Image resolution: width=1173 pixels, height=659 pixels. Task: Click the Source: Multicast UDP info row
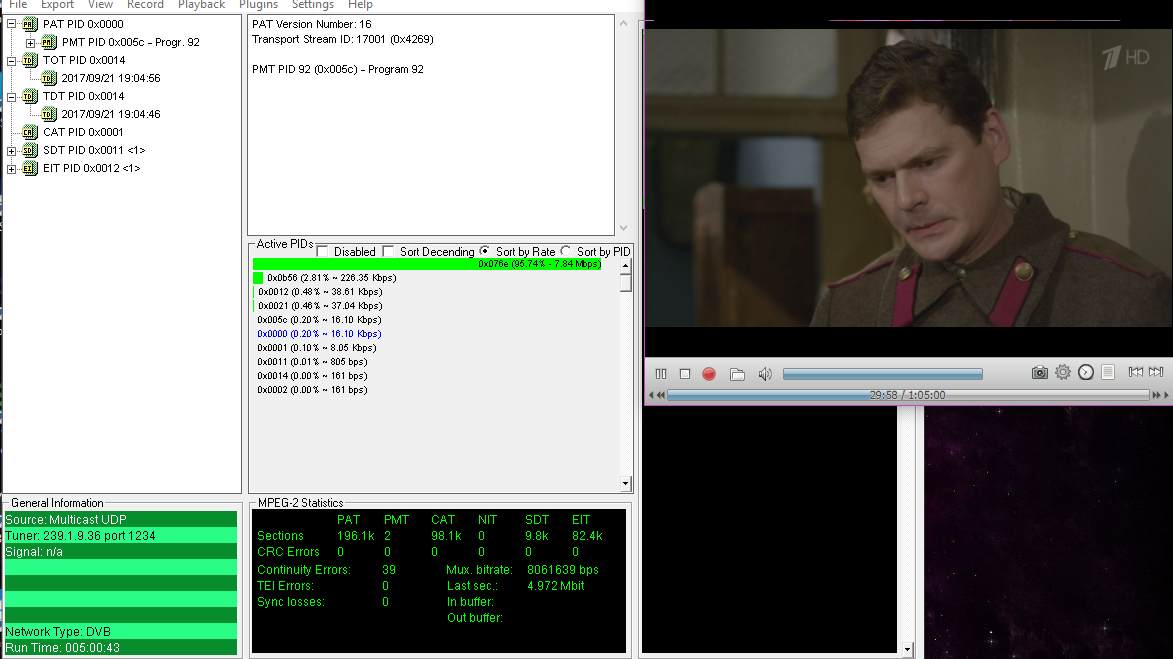[121, 520]
